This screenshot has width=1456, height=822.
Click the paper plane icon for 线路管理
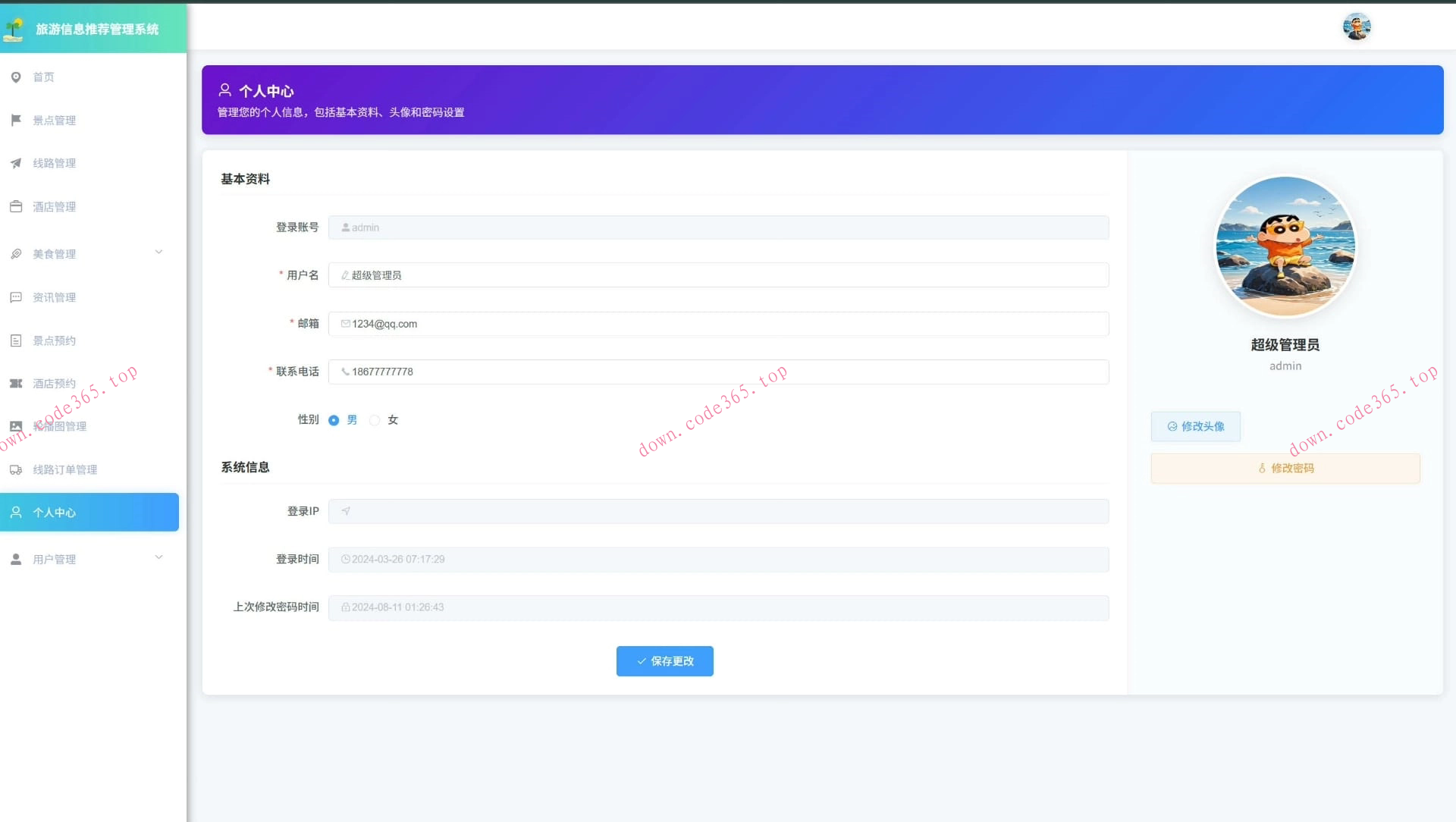(x=16, y=163)
